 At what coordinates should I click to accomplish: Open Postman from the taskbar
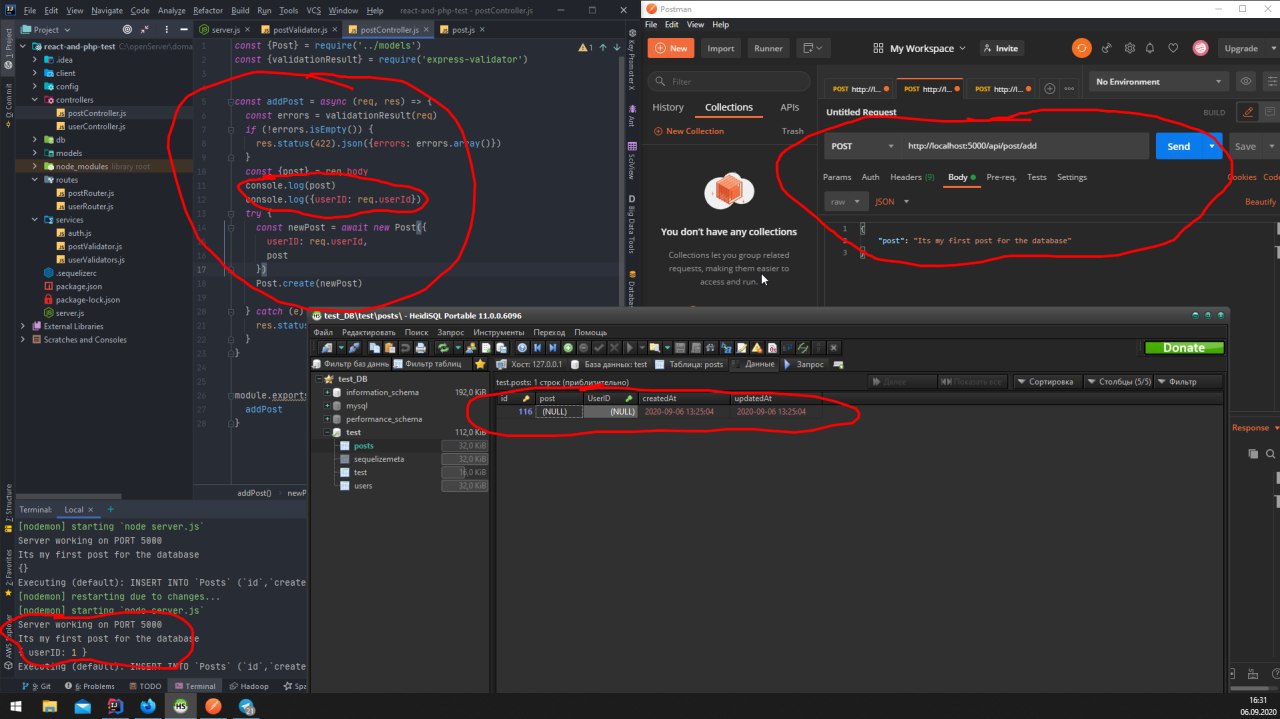pos(213,706)
